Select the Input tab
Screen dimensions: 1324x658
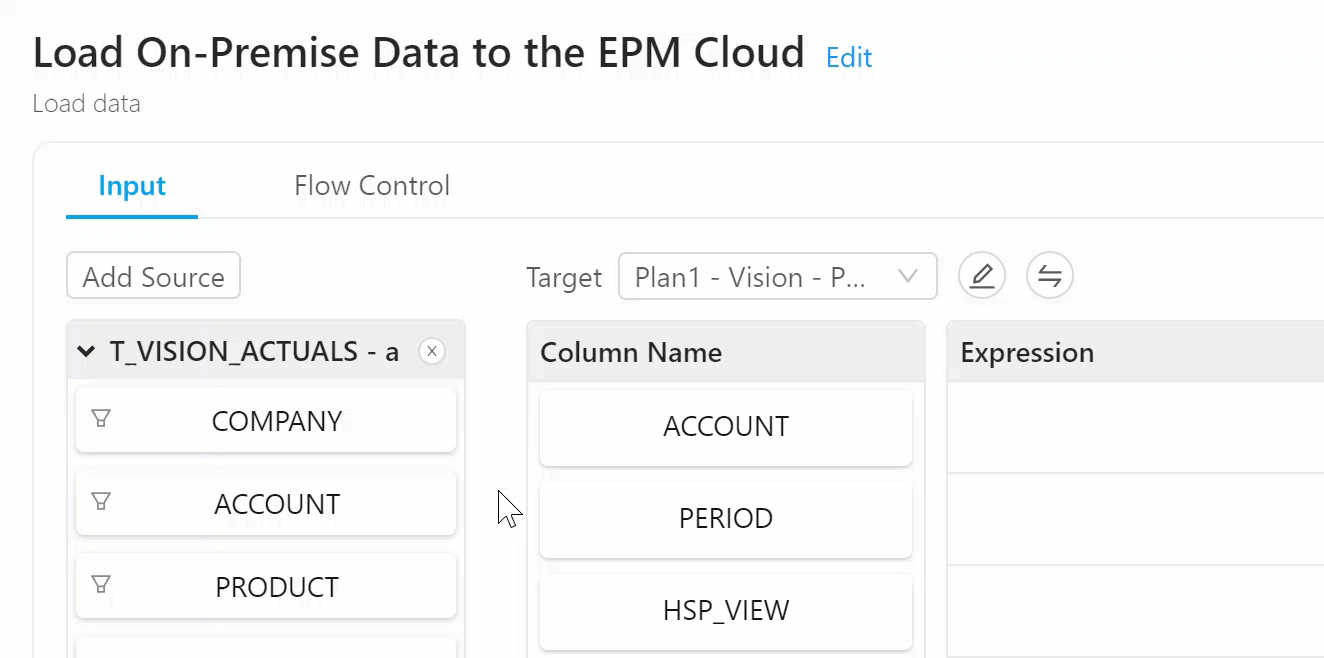[131, 185]
